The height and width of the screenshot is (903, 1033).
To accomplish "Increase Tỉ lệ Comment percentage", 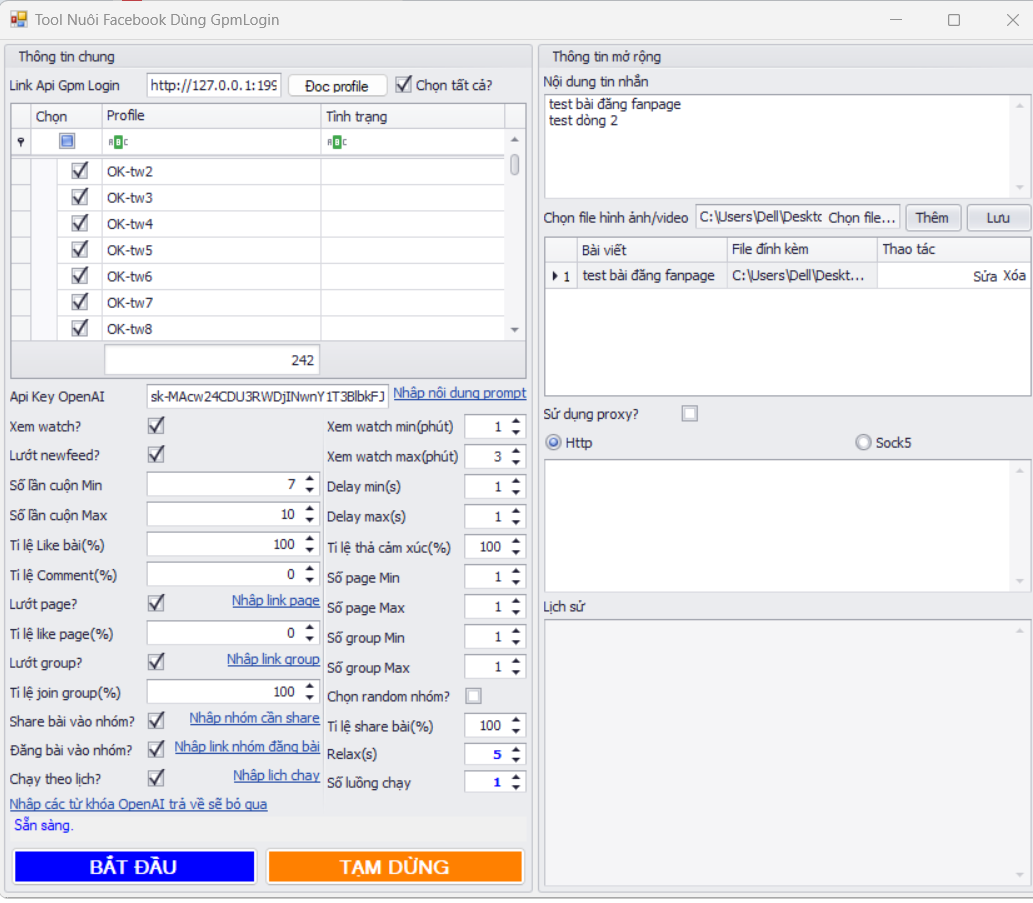I will tap(310, 569).
